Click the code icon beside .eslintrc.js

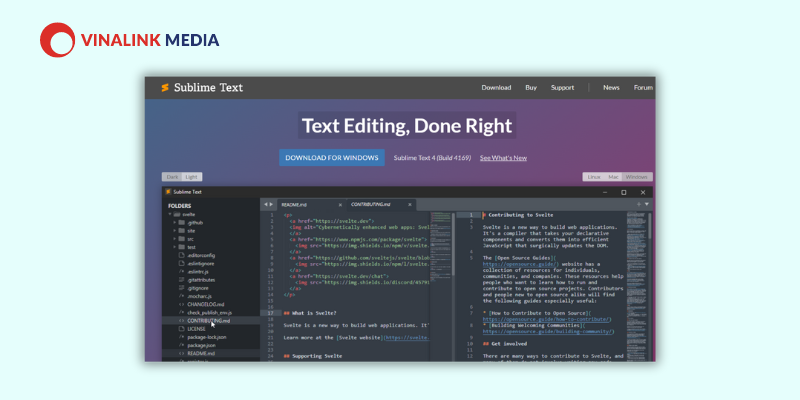[182, 271]
